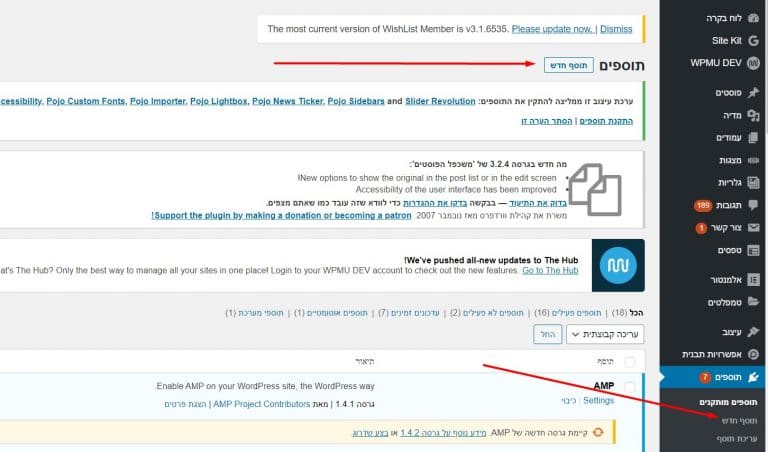768x452 pixels.
Task: Click the כיבוי deactivate link for AMP
Action: [x=569, y=401]
